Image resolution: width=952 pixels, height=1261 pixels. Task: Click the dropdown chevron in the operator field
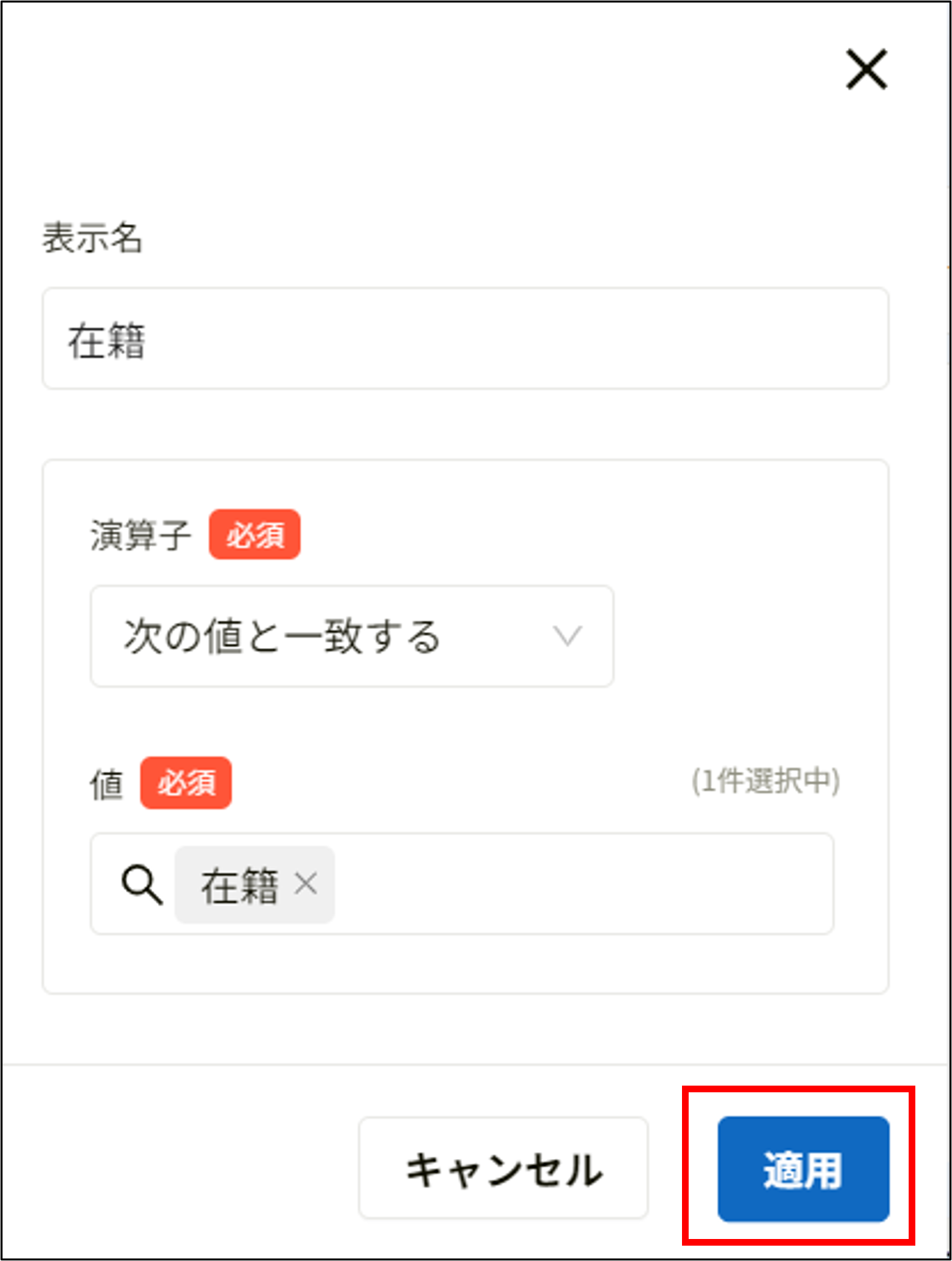[x=568, y=636]
